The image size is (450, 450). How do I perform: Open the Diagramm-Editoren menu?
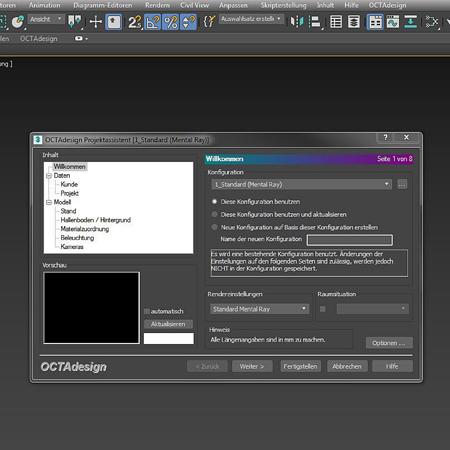point(103,5)
